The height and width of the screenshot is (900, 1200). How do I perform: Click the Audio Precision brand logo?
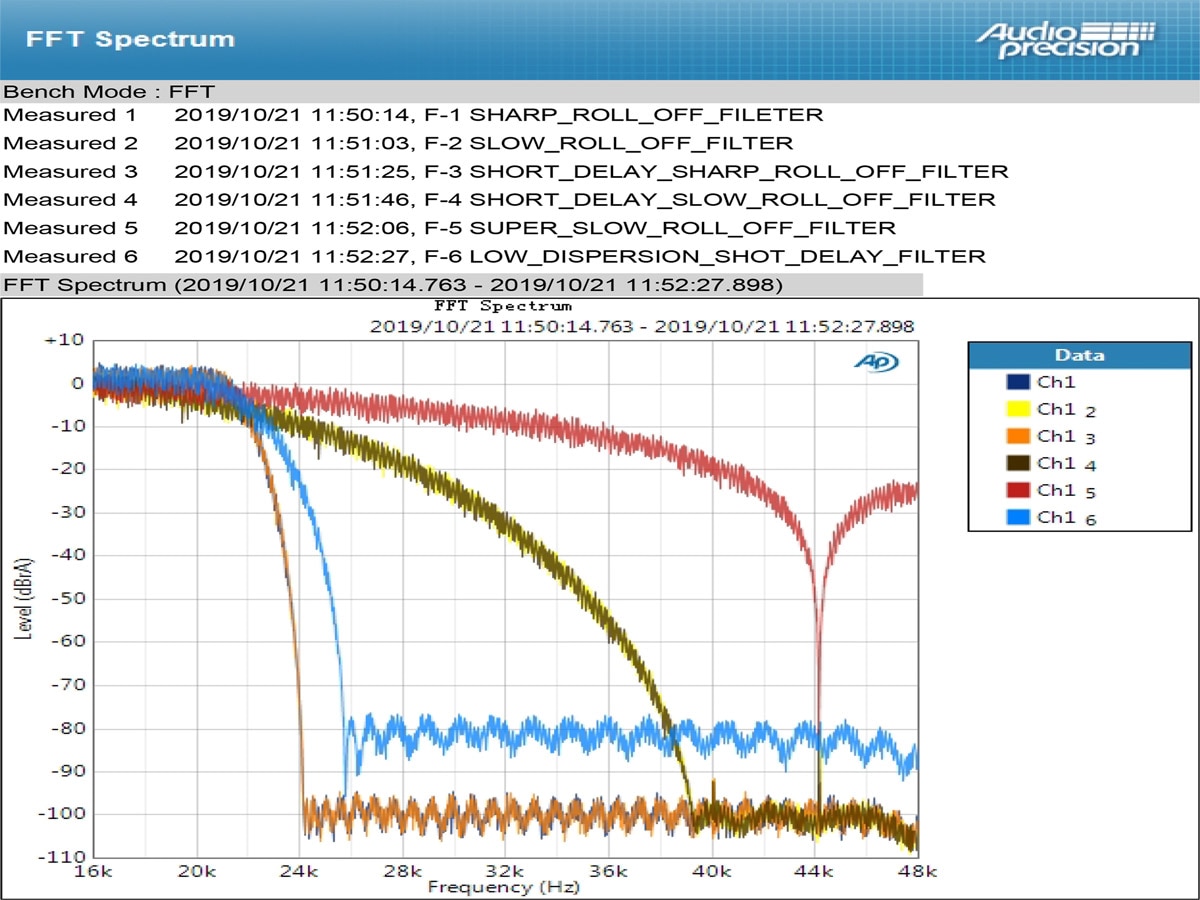[1060, 37]
